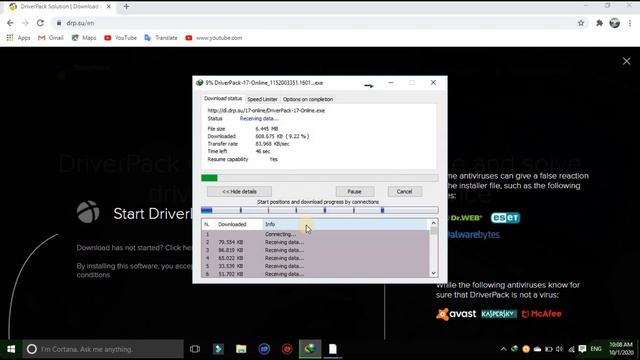Click the connections list scroll-up arrow

tap(433, 223)
